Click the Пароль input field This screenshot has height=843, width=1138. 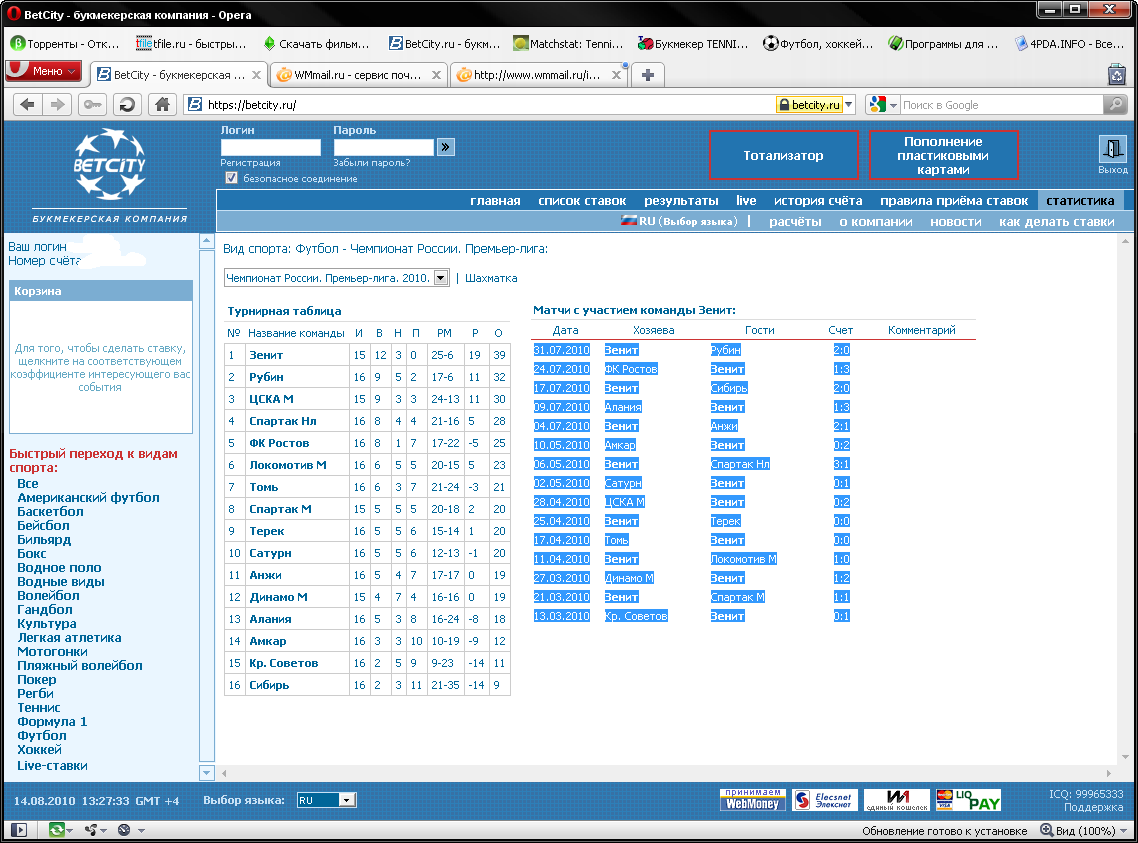click(x=384, y=147)
